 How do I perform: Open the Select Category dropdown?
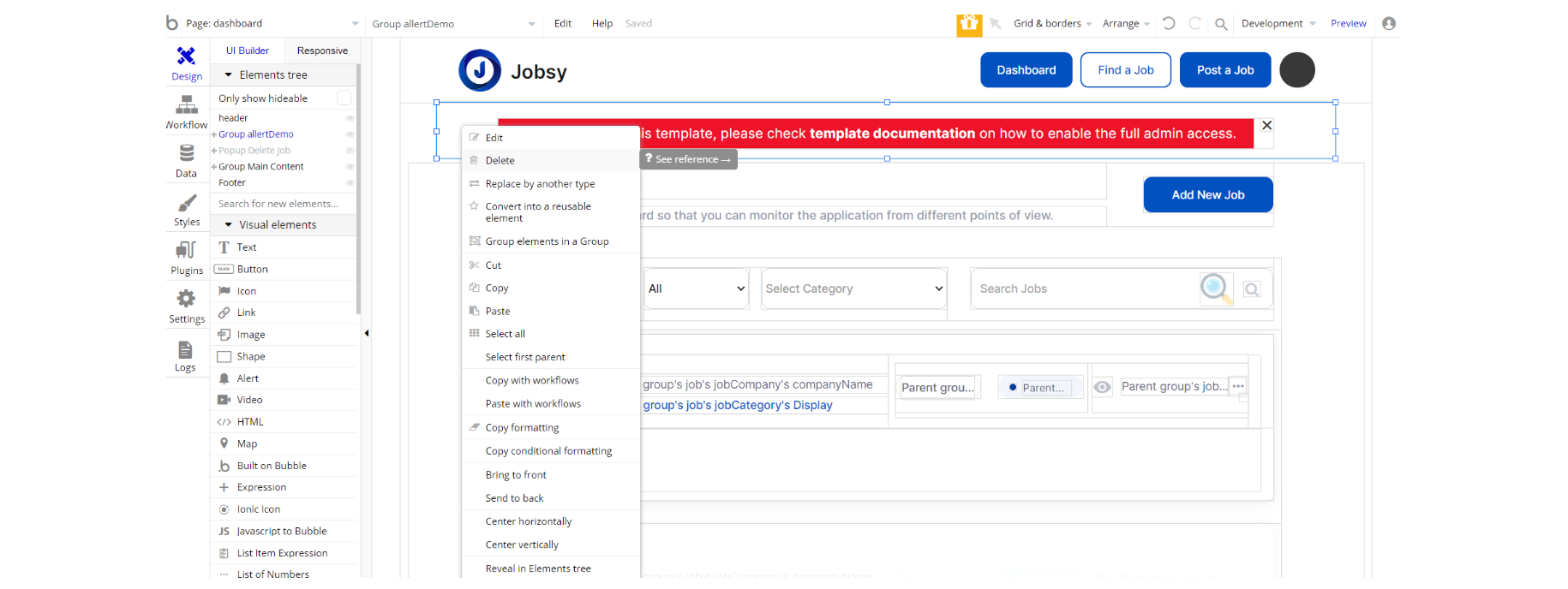[853, 289]
